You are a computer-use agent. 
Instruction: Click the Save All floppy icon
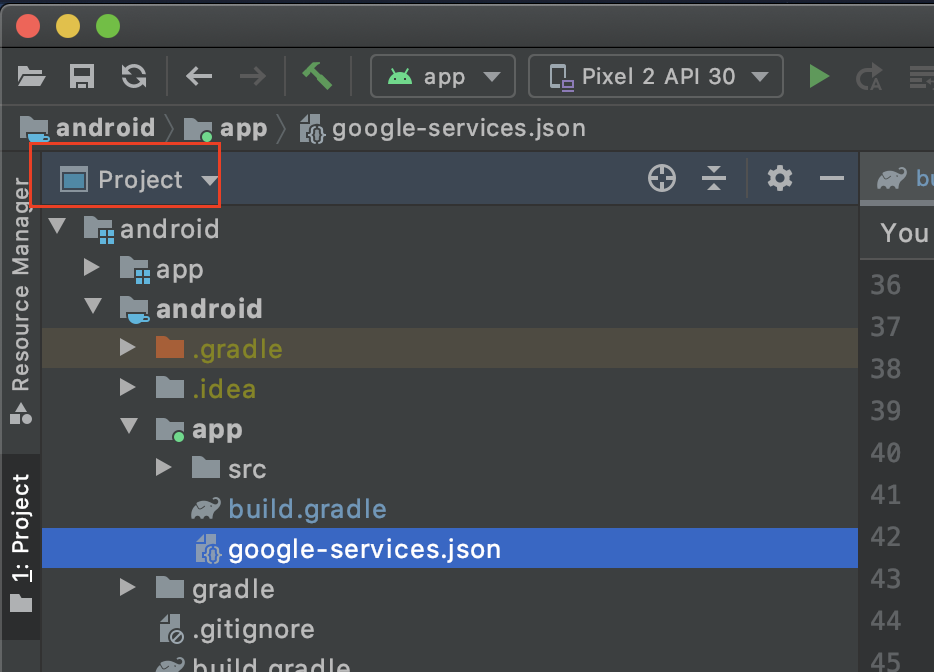[x=82, y=77]
